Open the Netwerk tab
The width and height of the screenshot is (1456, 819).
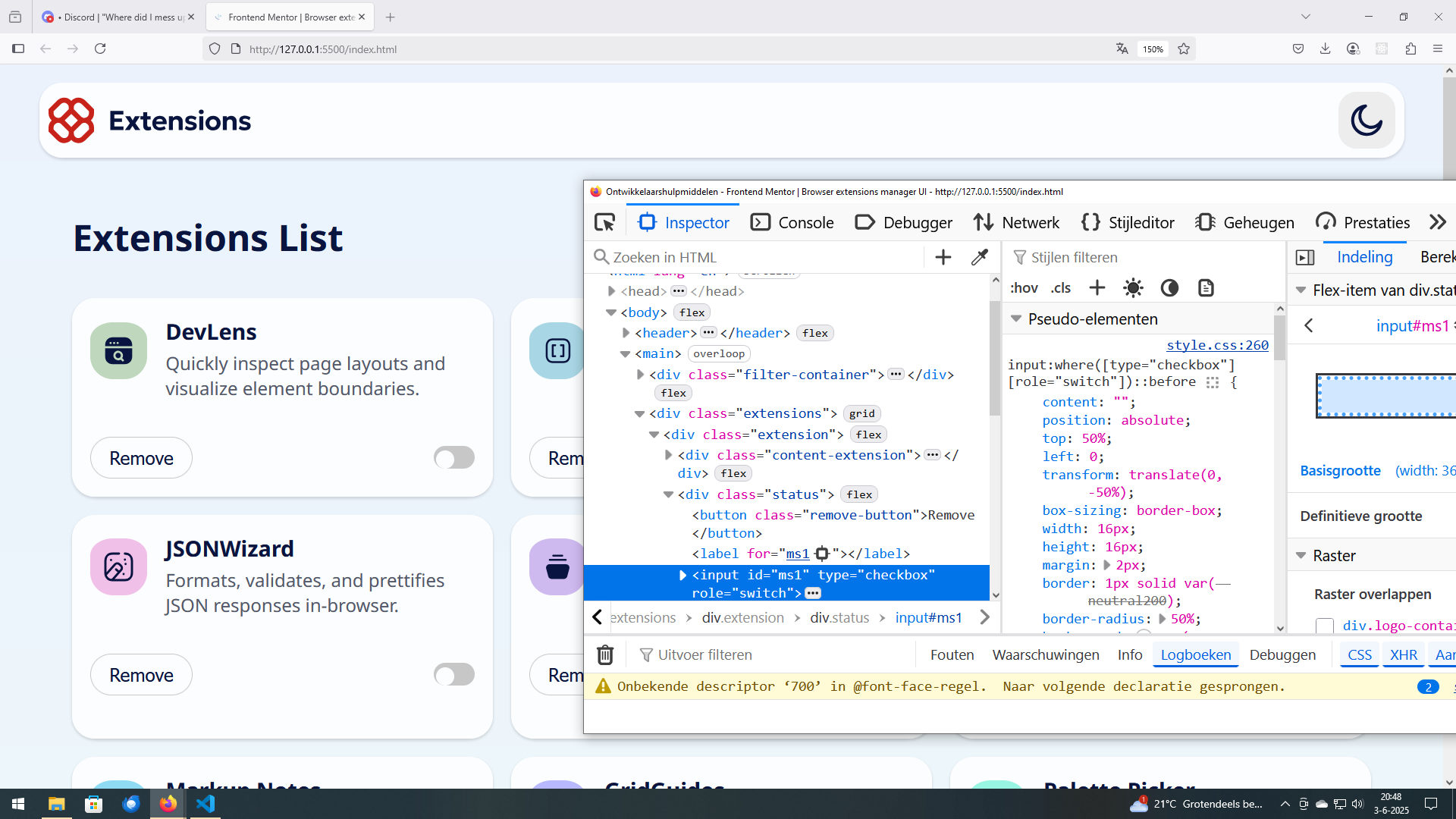click(x=1016, y=222)
